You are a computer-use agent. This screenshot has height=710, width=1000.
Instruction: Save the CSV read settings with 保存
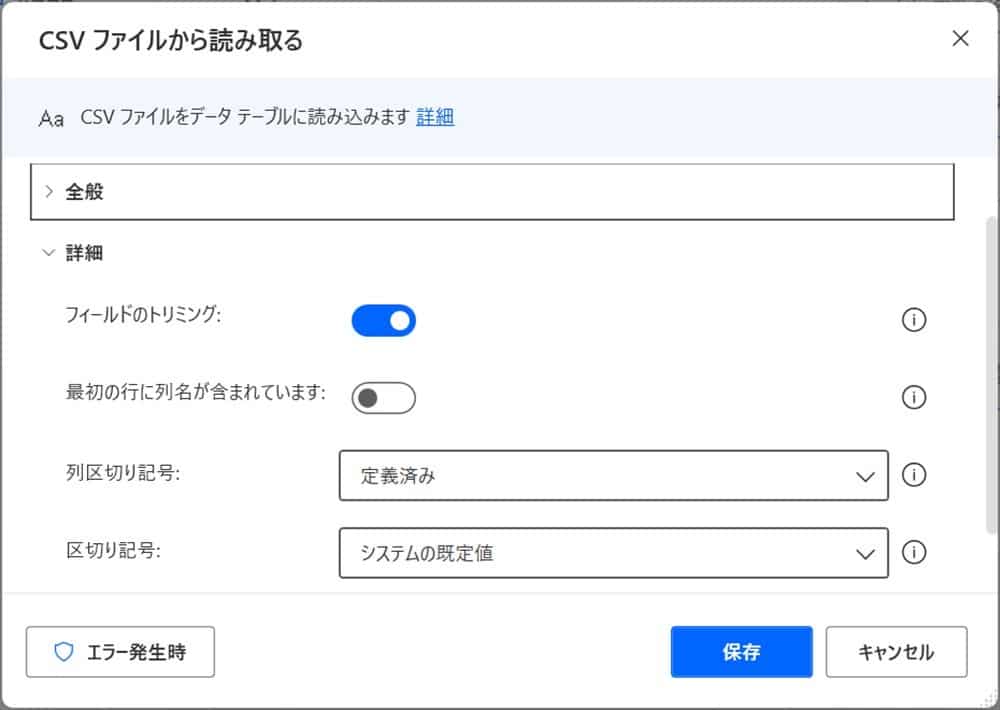[x=741, y=651]
